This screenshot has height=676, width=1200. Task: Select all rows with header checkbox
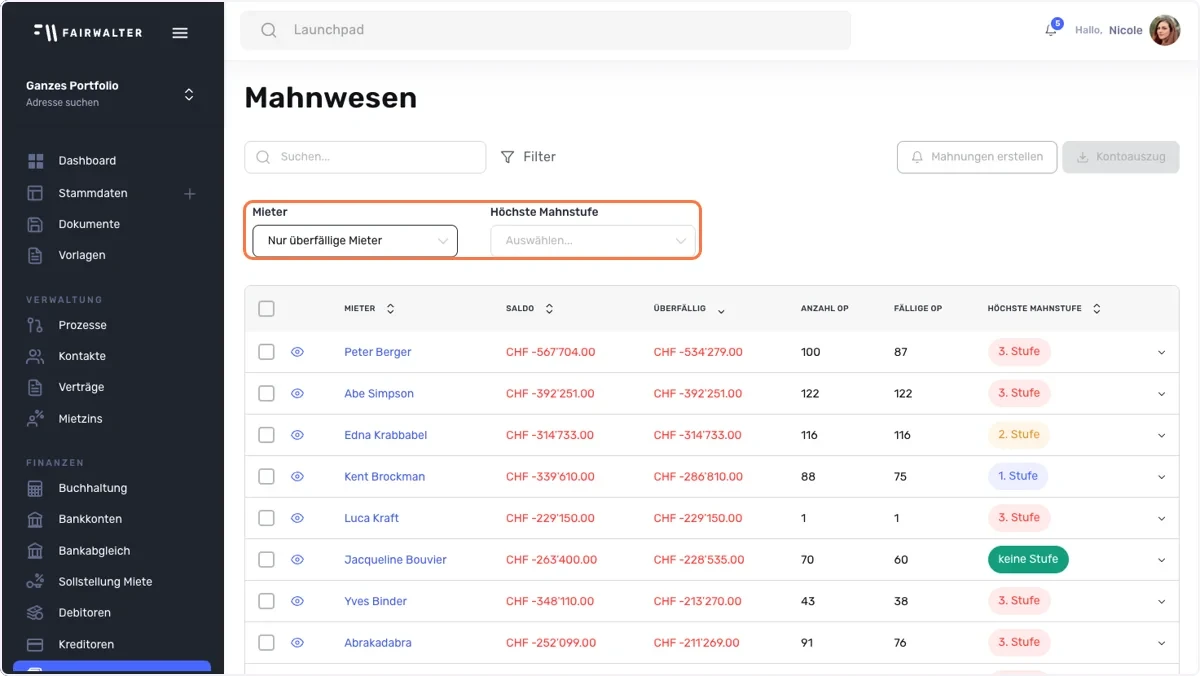(266, 309)
